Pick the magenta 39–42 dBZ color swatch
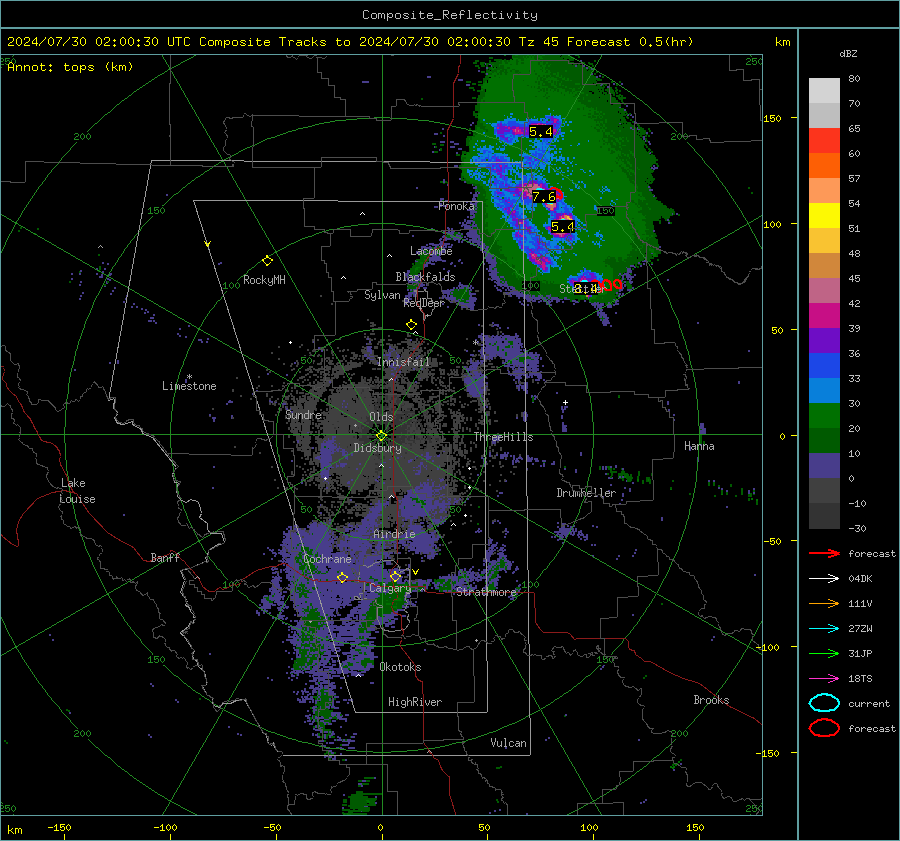 (x=824, y=316)
